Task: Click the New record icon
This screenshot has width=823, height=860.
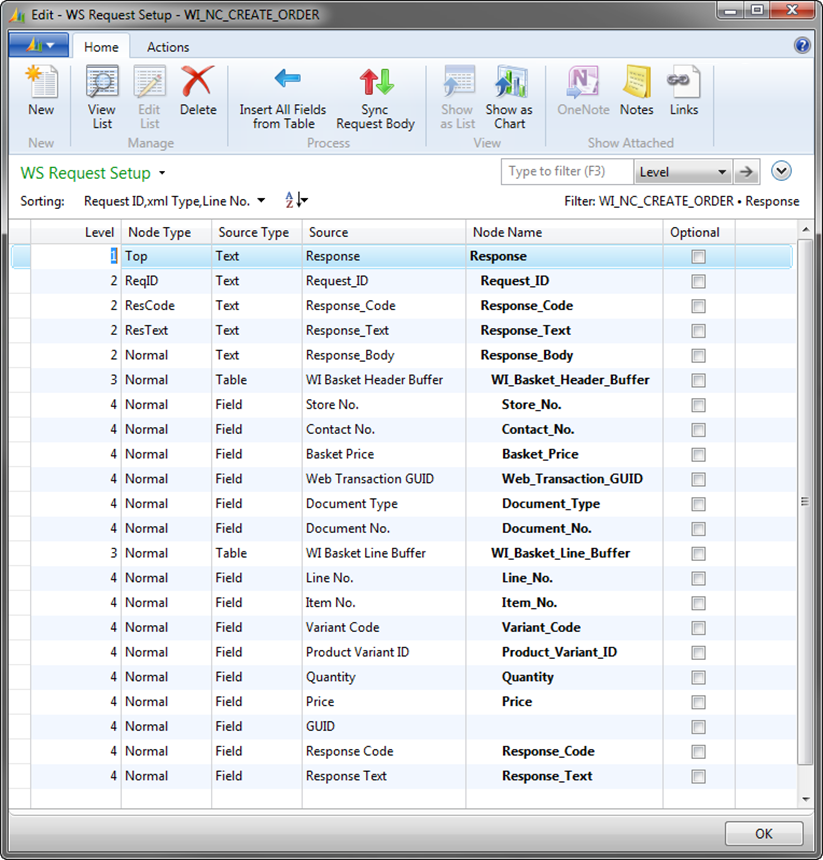Action: coord(41,91)
